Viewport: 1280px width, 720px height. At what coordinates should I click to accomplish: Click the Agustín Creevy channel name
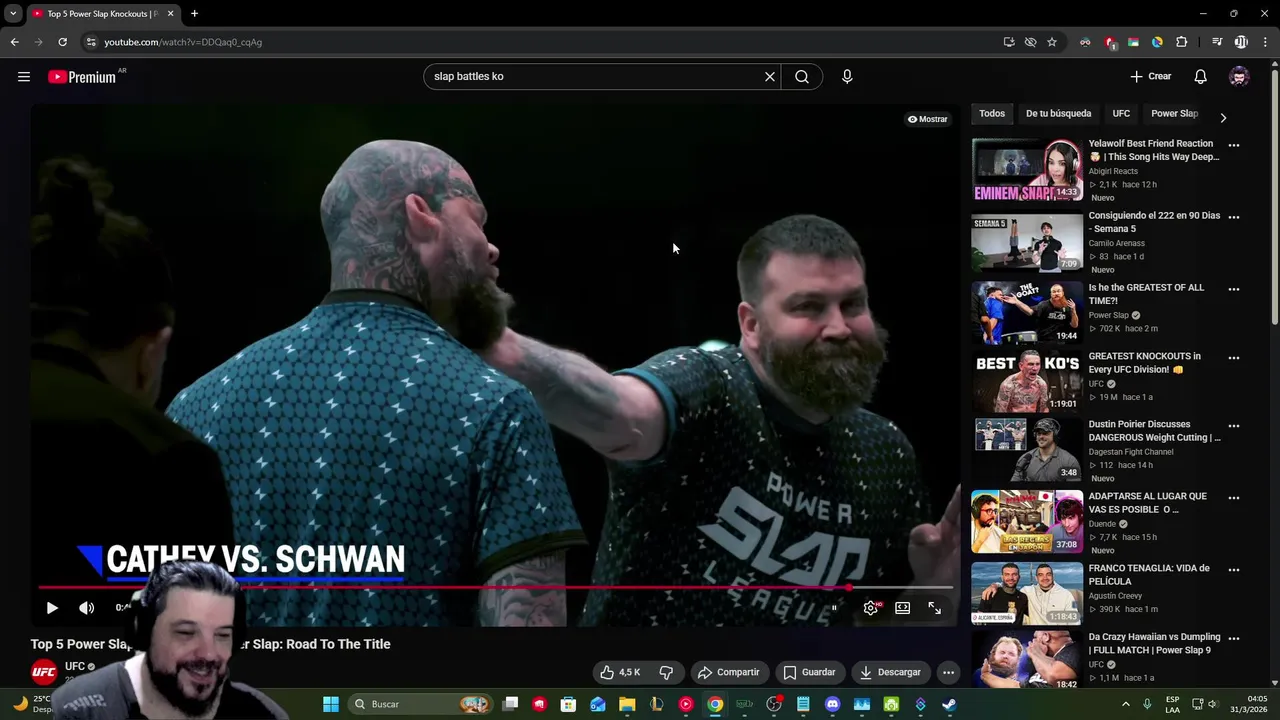1115,596
